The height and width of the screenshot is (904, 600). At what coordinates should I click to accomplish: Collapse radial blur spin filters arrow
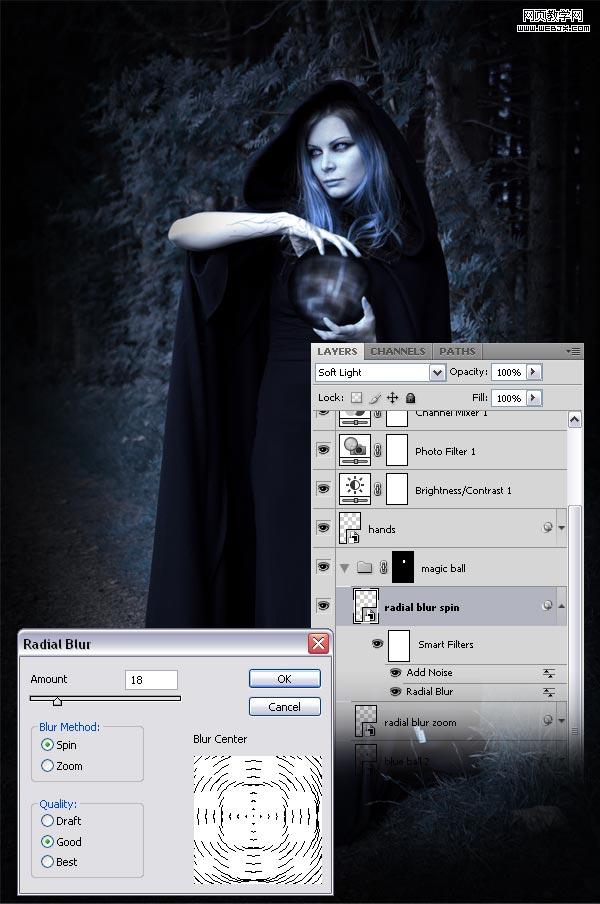561,606
